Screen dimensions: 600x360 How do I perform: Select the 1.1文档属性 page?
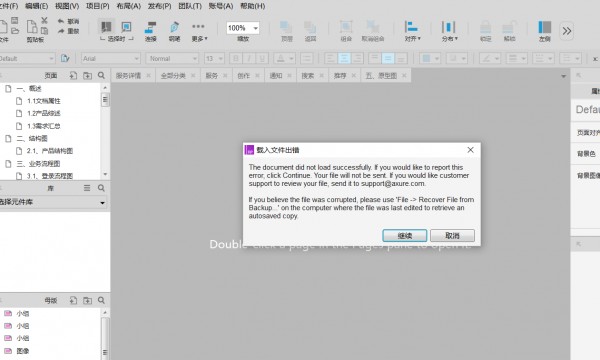44,101
